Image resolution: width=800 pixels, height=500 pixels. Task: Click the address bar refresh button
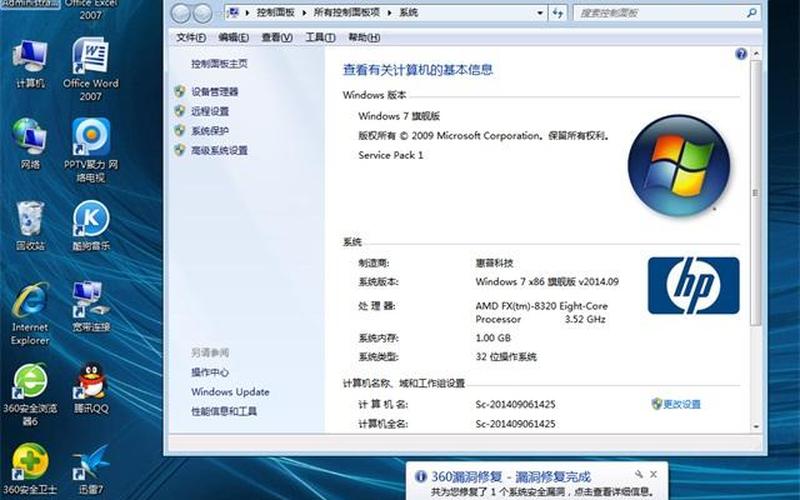(x=558, y=13)
